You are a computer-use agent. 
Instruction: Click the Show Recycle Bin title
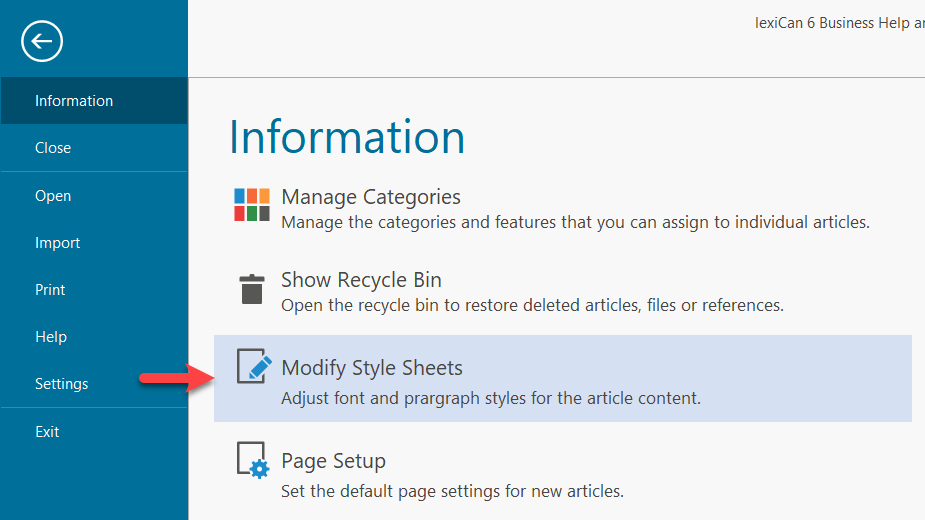(x=361, y=280)
